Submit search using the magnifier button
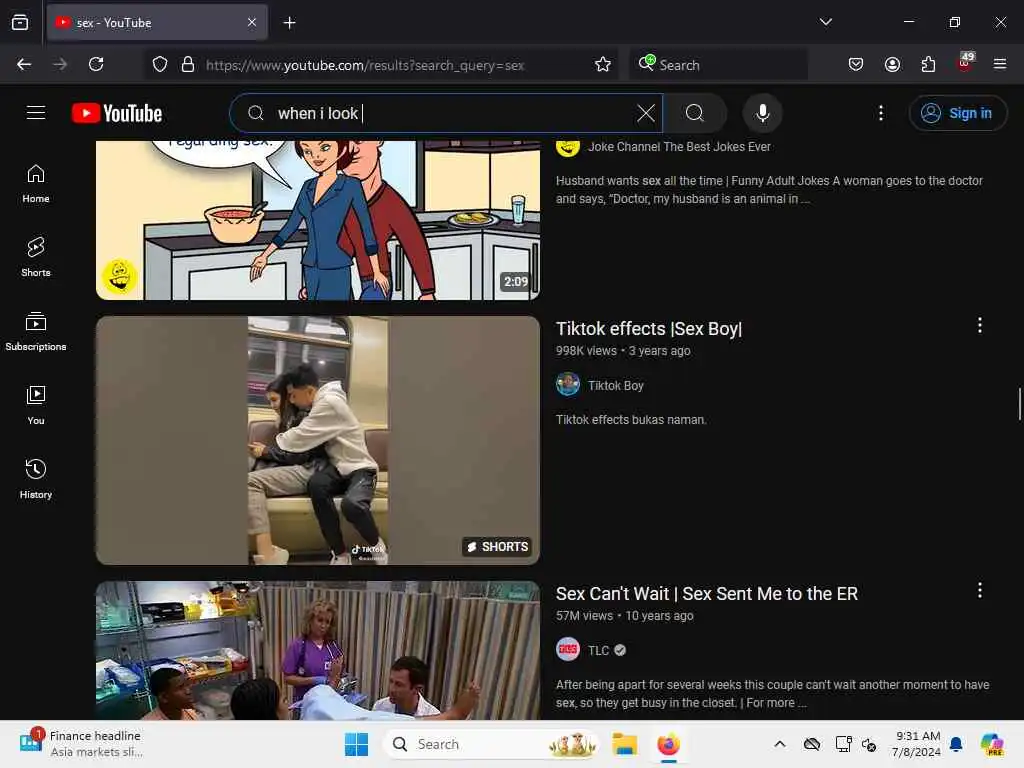Image resolution: width=1024 pixels, height=768 pixels. [695, 113]
